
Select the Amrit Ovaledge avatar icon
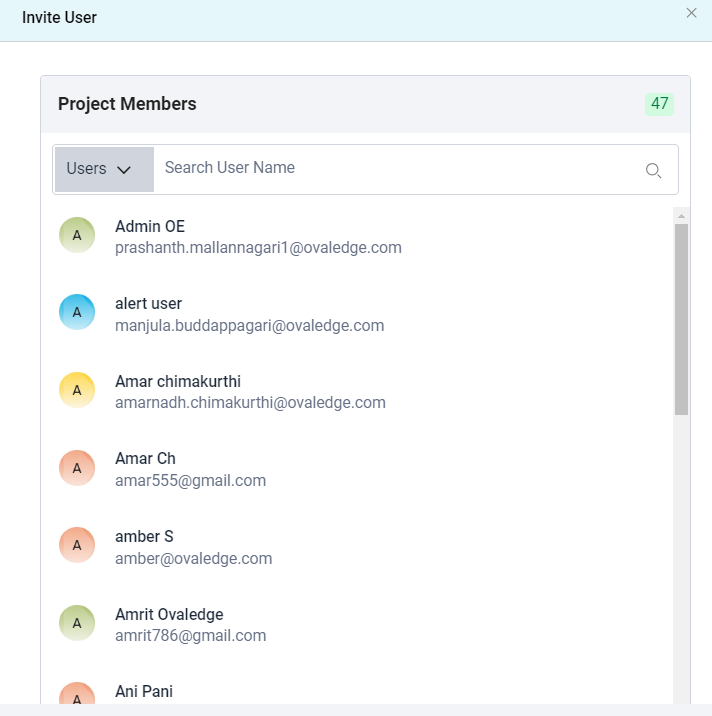point(77,623)
